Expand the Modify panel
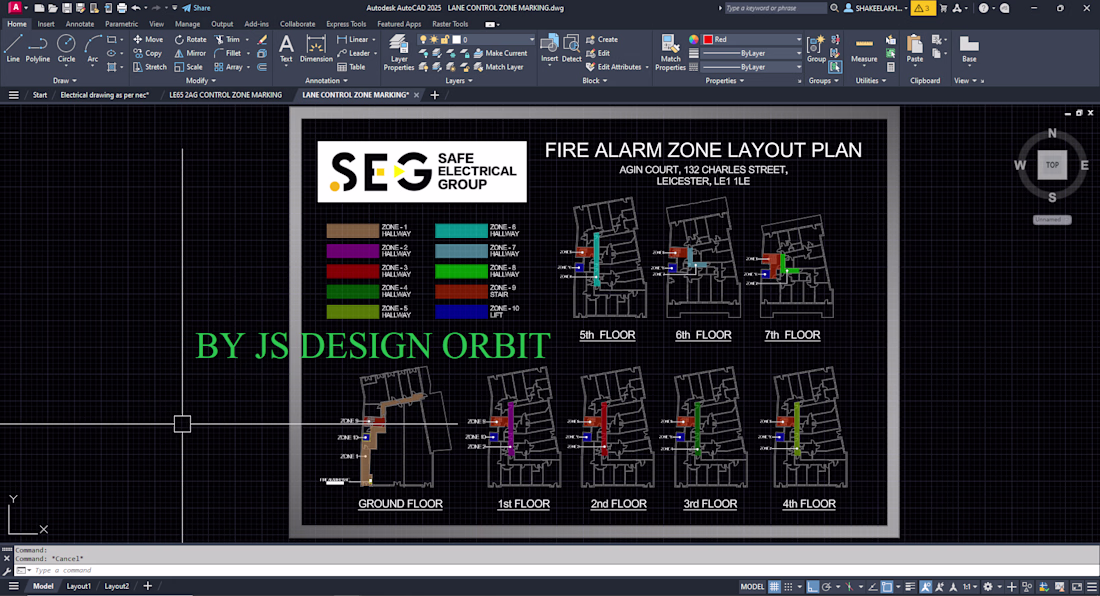The width and height of the screenshot is (1100, 596). [200, 81]
